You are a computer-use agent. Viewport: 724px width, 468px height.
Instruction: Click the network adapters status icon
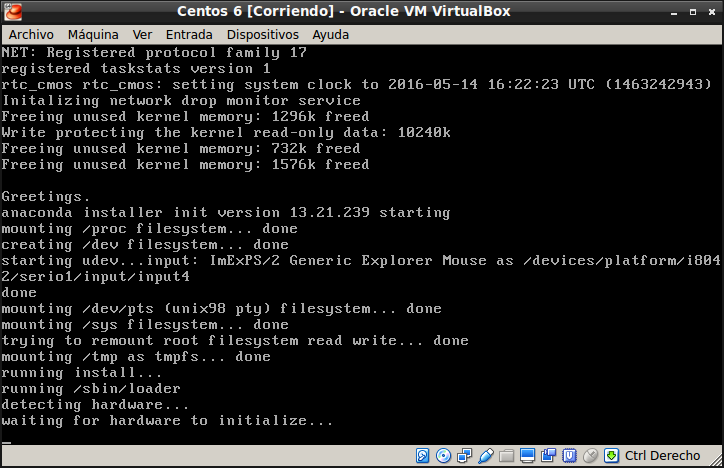coord(465,456)
